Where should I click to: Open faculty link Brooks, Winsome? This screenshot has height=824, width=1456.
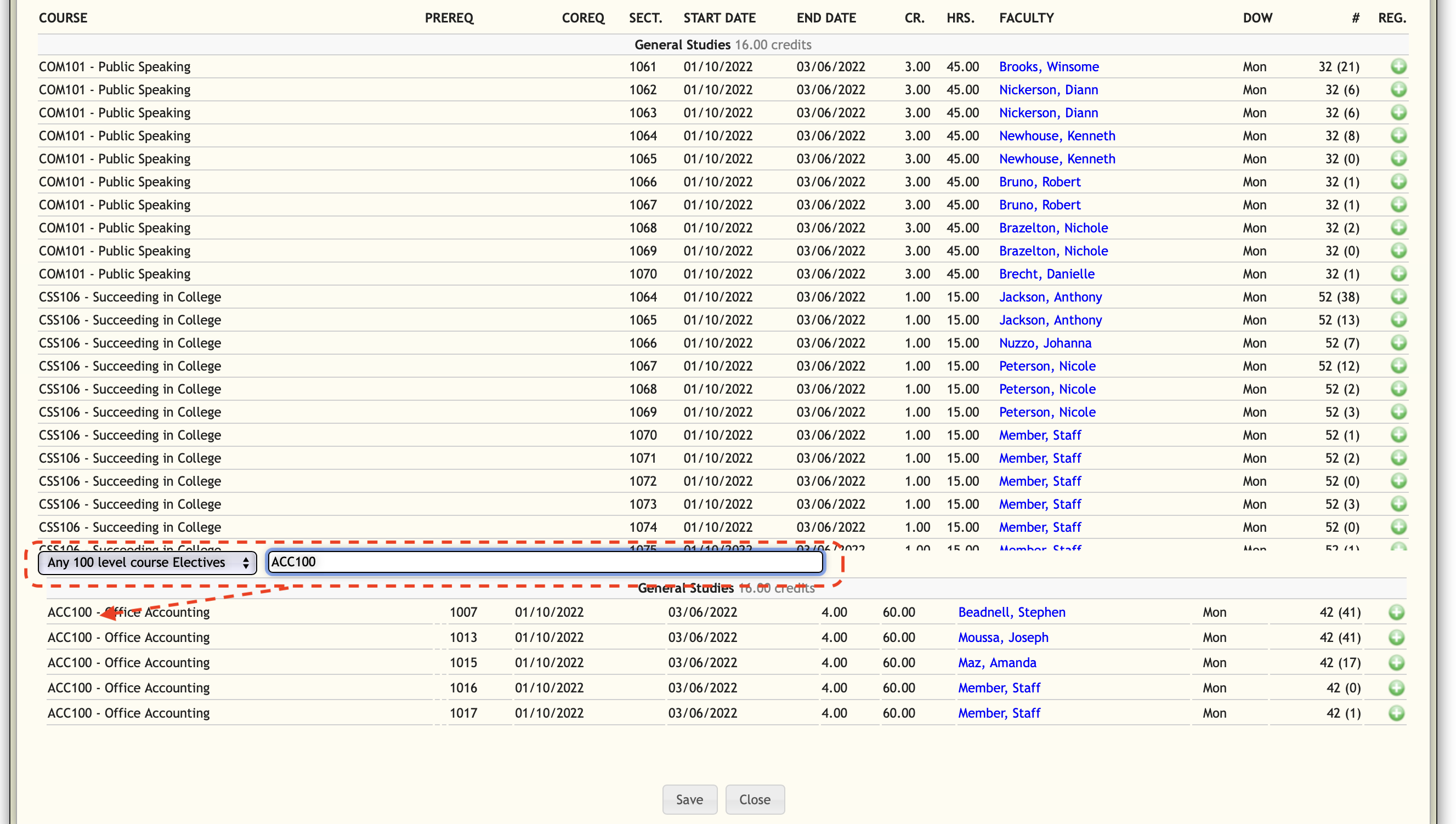pos(1049,67)
